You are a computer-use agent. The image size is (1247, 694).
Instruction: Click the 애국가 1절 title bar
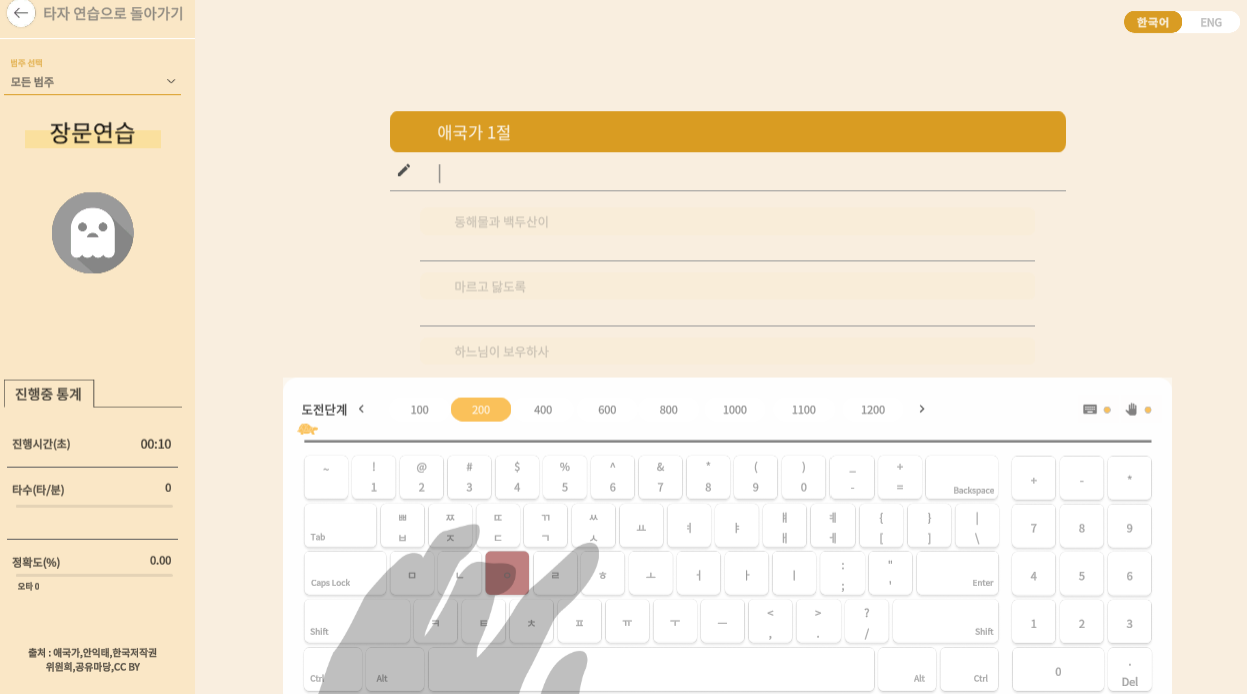(x=728, y=132)
